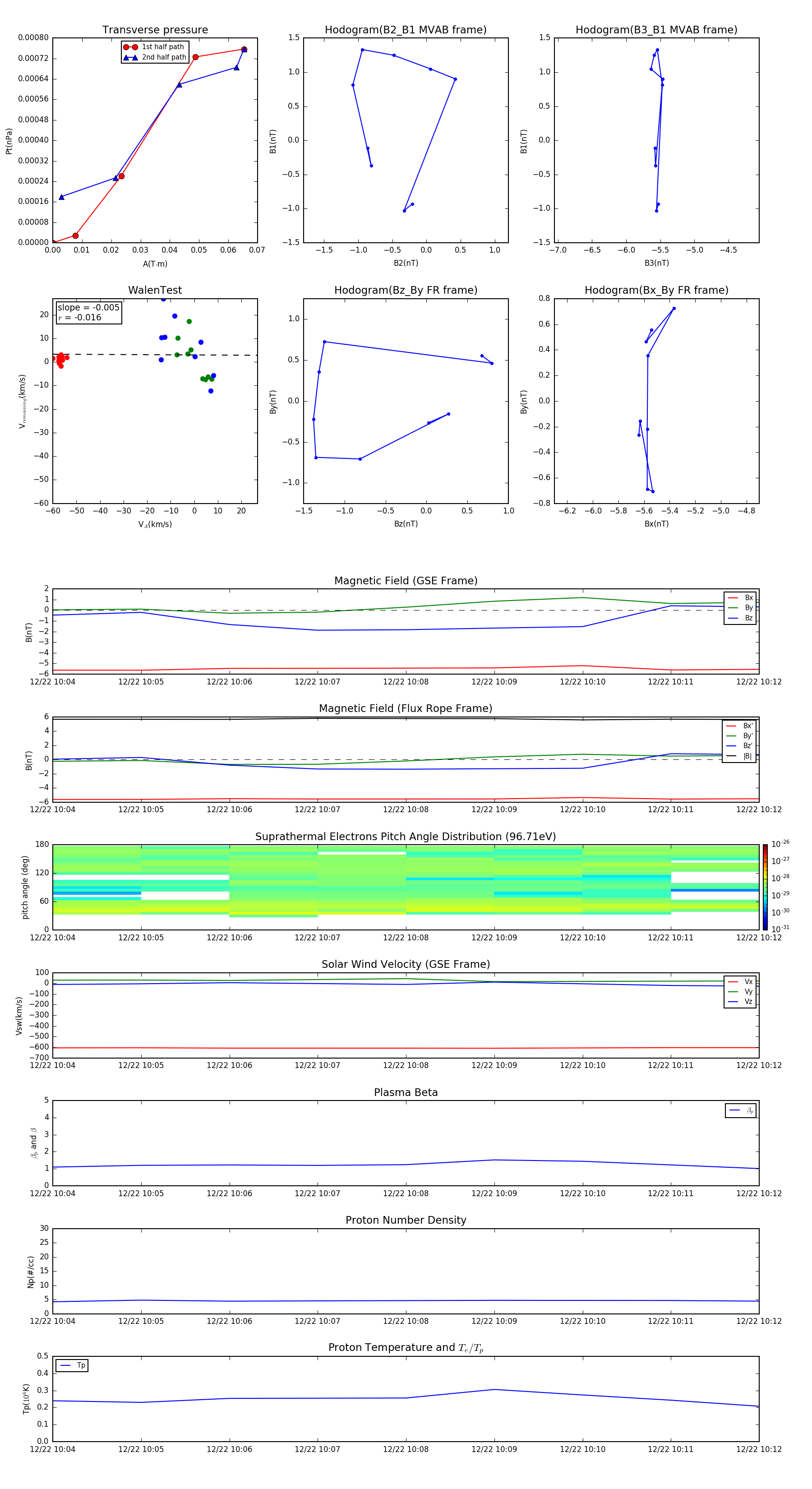Click the 12/22 10:04 tick under Plasma Beta panel
The image size is (812, 1489).
53,1193
